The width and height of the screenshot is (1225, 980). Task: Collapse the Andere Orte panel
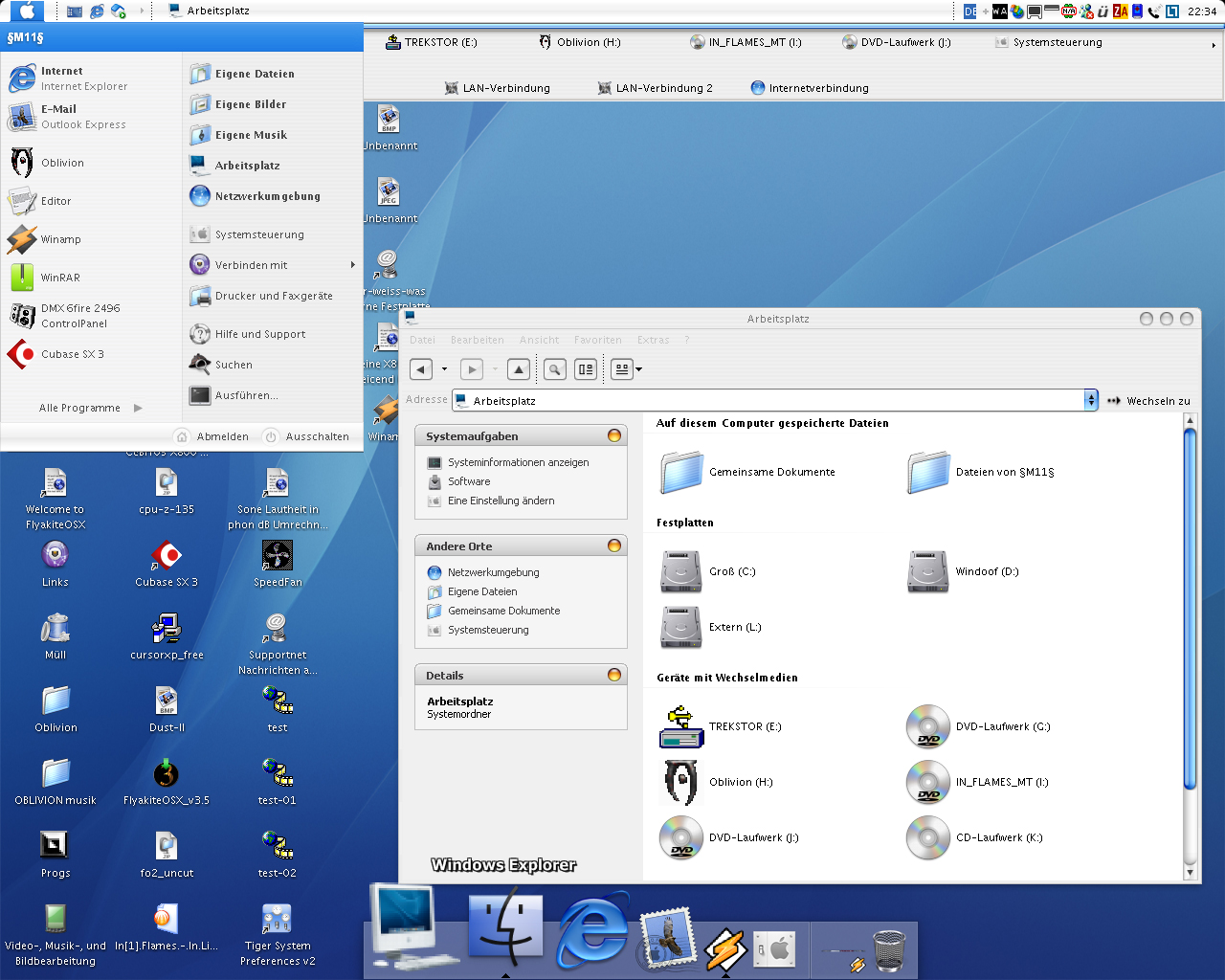coord(614,546)
